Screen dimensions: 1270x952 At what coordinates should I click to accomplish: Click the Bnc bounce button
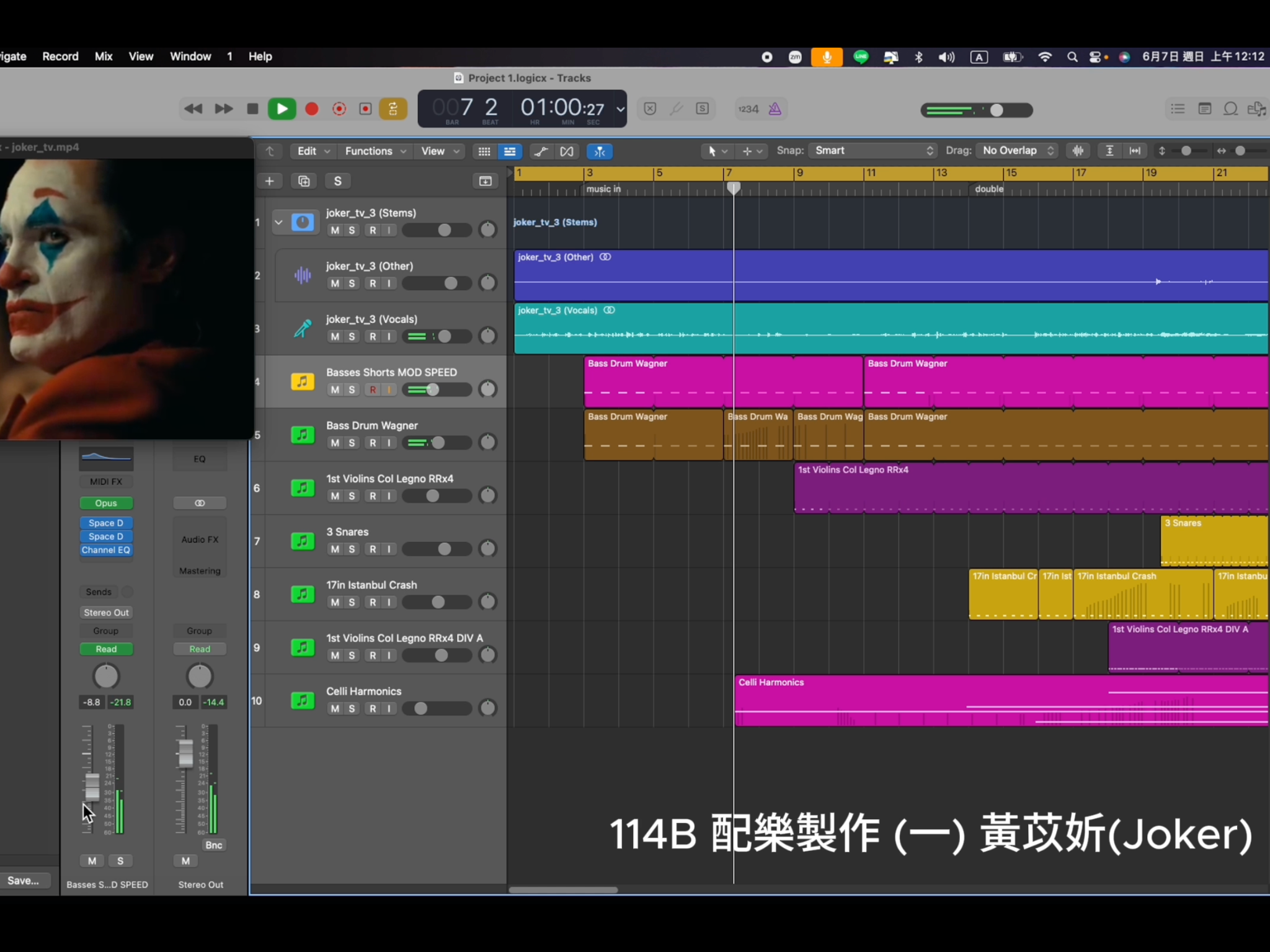[214, 845]
